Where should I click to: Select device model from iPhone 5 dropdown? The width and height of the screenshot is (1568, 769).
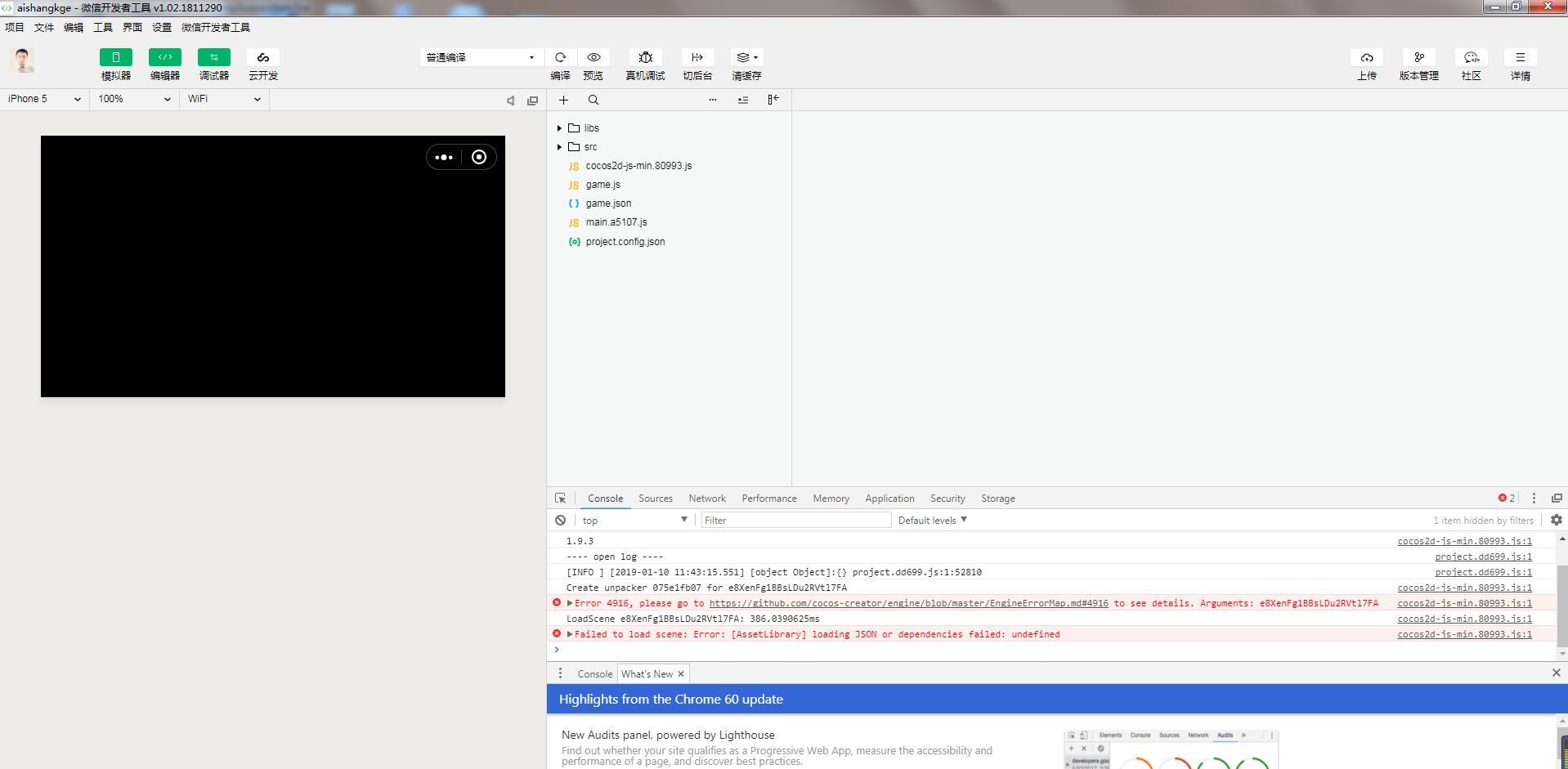click(x=45, y=99)
